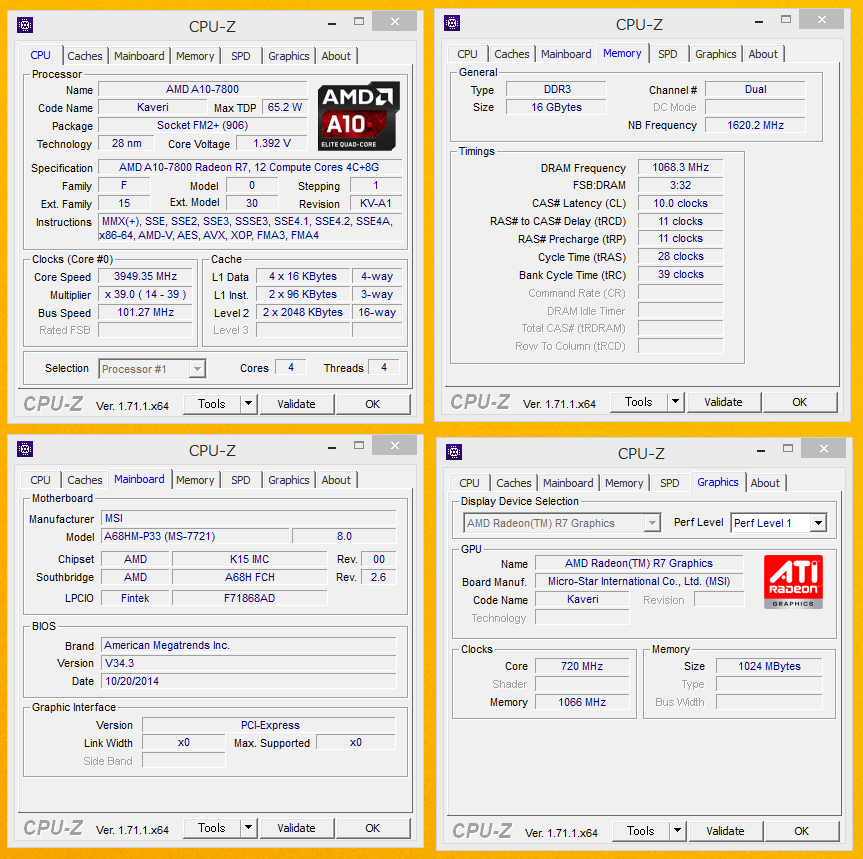Click the Graphic Interface version PCI-Express
This screenshot has height=859, width=863.
point(269,725)
